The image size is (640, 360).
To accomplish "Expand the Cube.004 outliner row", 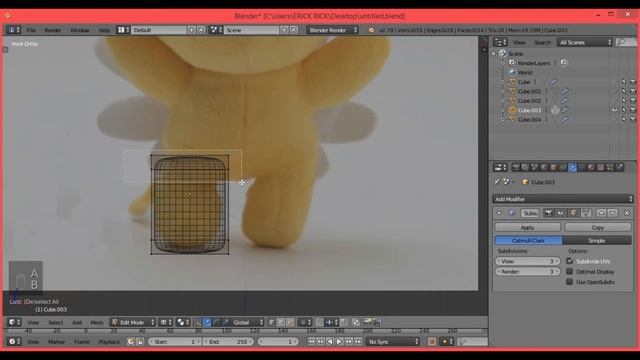I will (503, 120).
